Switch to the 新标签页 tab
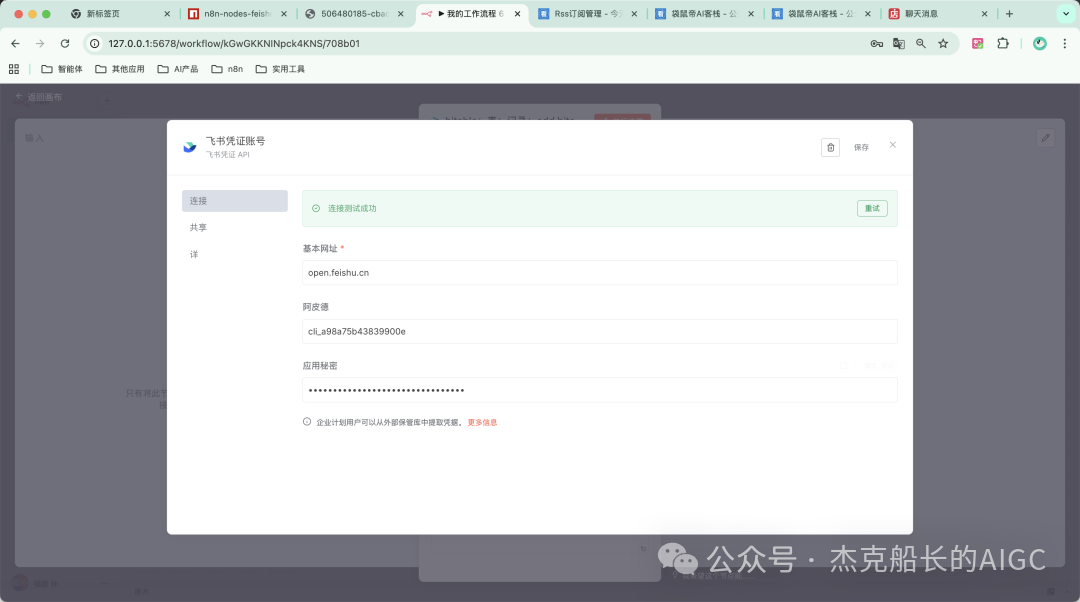Screen dimensions: 1080x602 coord(121,14)
